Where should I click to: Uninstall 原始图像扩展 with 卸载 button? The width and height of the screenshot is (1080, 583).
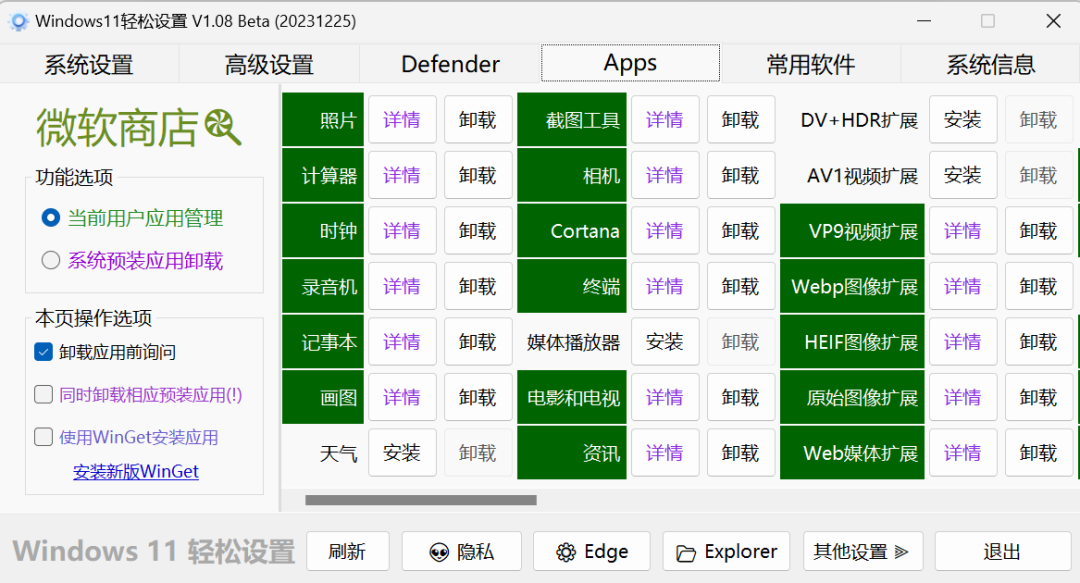coord(1039,397)
